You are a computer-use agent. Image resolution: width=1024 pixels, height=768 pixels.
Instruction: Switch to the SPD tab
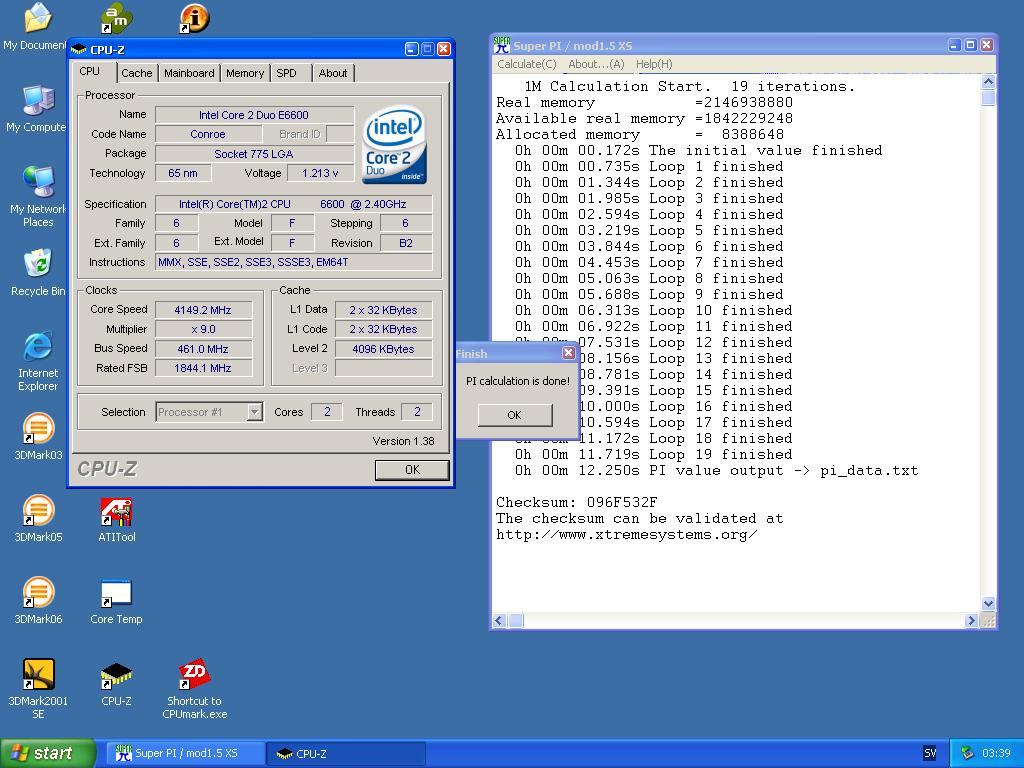click(286, 73)
